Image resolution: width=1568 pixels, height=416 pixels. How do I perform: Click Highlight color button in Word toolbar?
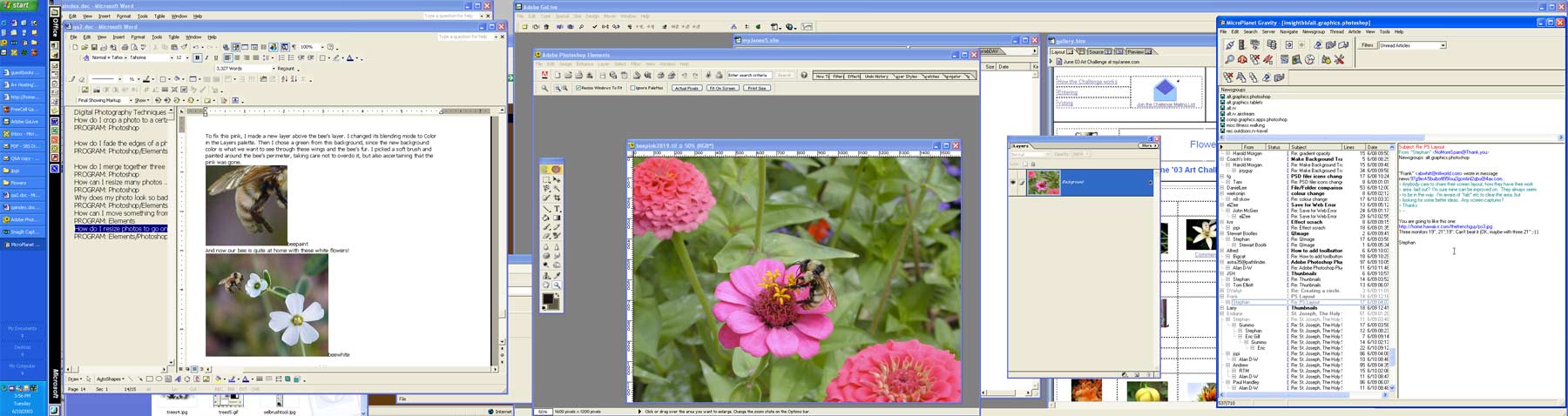[336, 57]
